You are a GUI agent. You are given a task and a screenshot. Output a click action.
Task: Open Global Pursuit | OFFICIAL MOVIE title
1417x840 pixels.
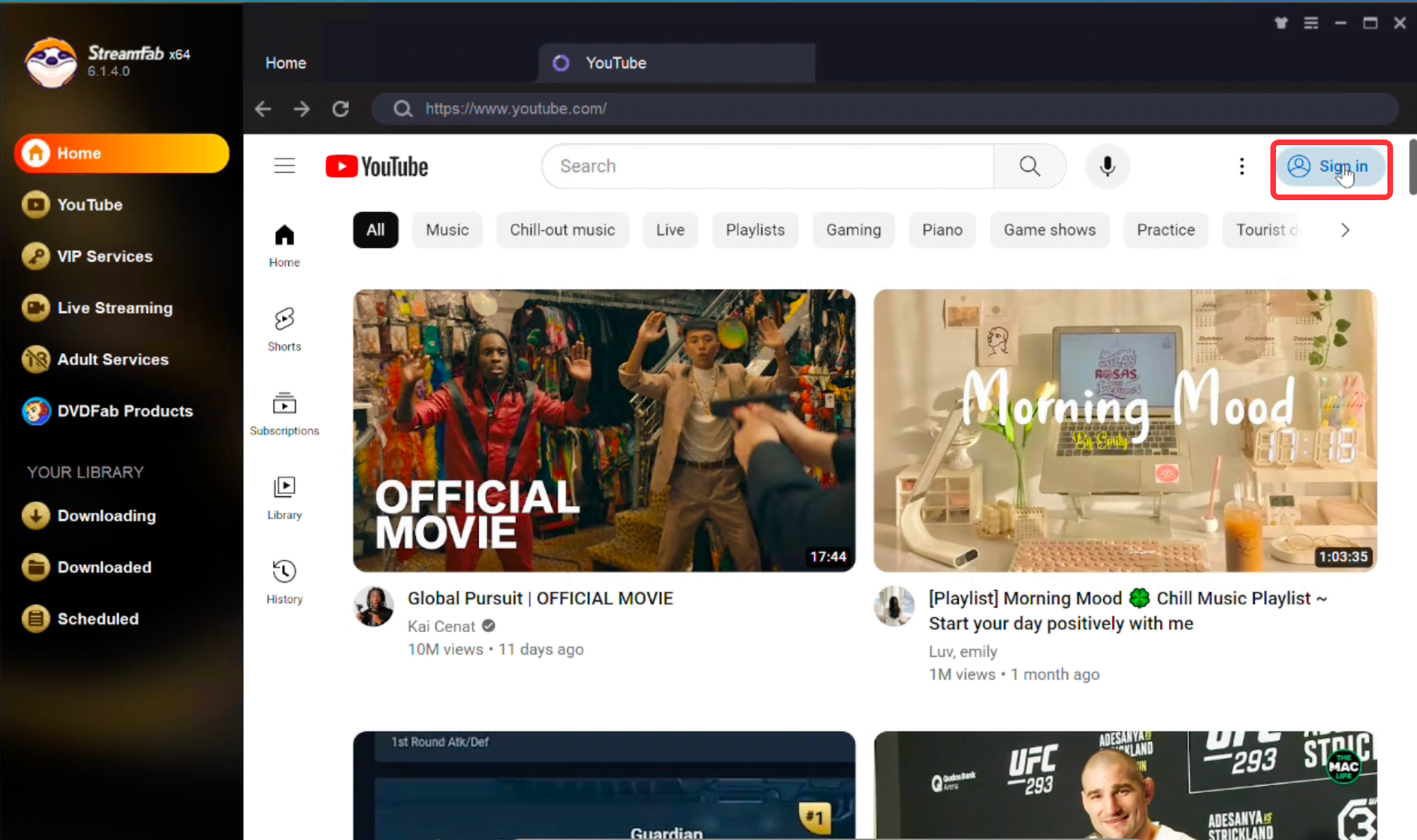[541, 598]
